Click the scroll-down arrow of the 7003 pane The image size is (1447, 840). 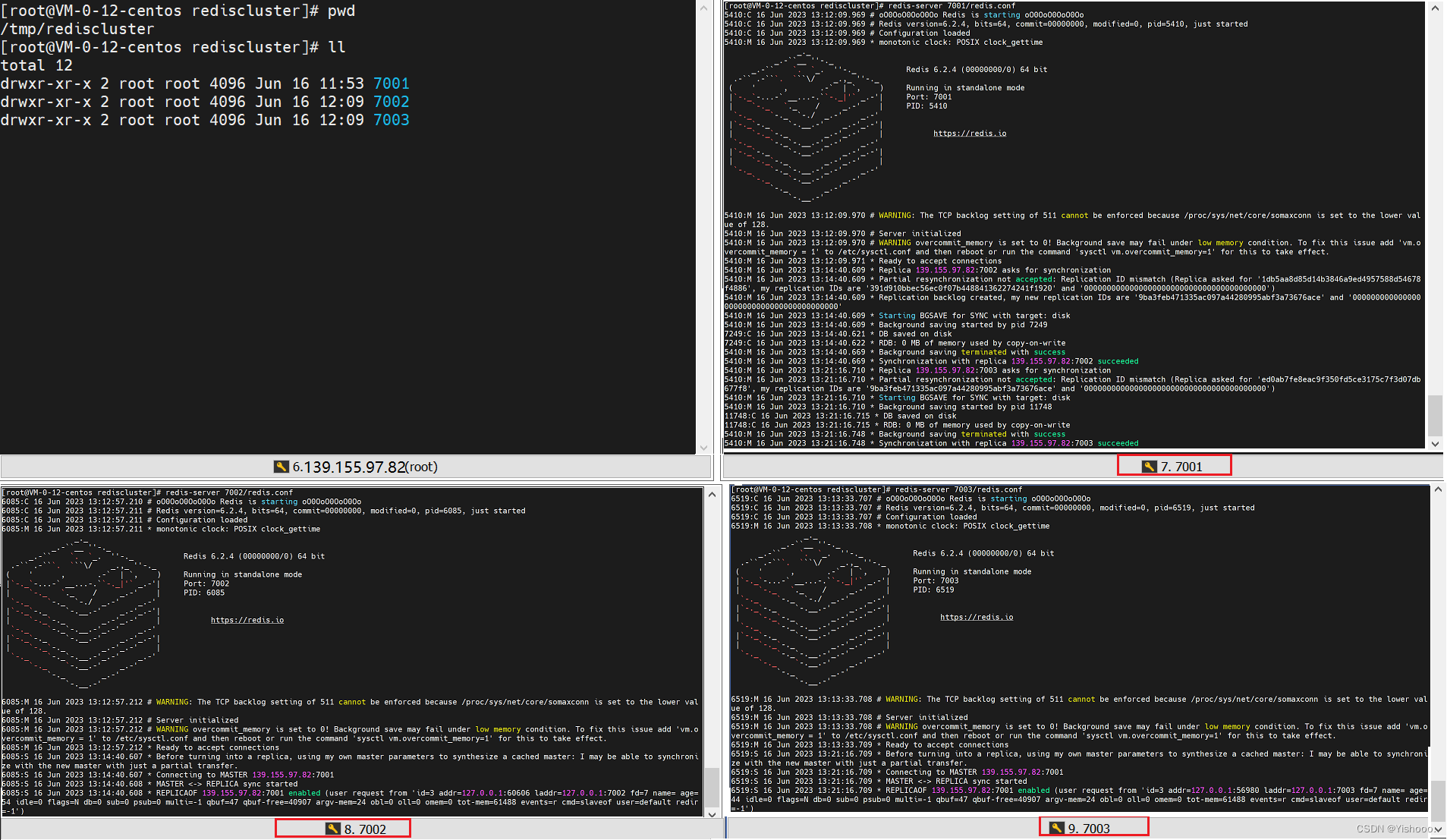click(x=1437, y=829)
